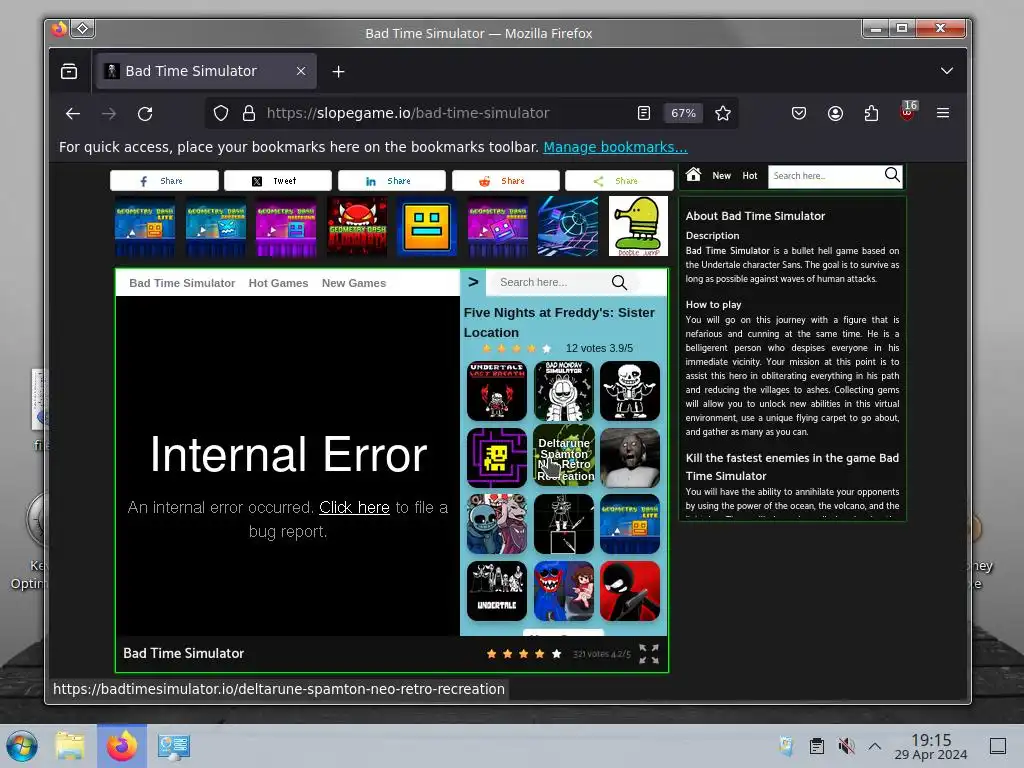
Task: Open the file manager in taskbar
Action: (x=70, y=746)
